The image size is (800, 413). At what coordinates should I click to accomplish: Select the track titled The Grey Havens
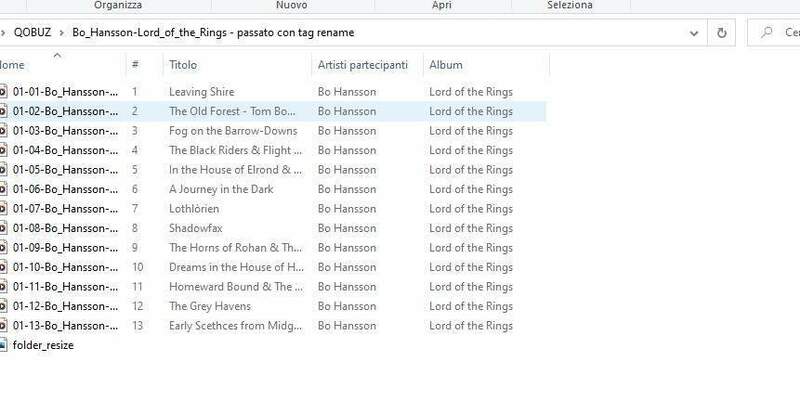tap(210, 306)
